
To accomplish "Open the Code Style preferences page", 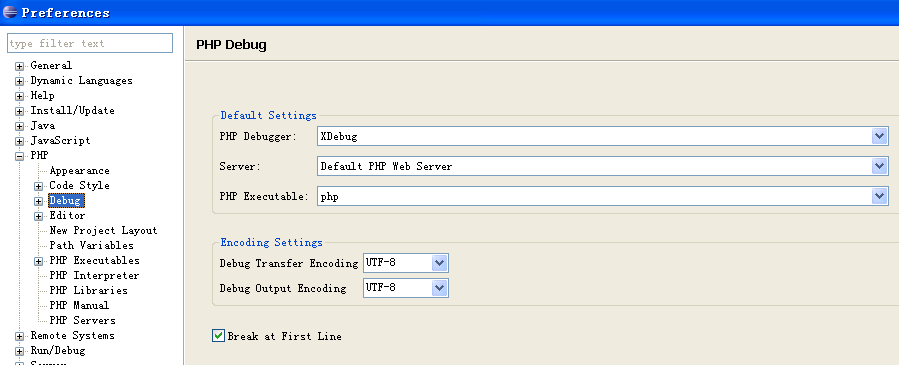I will click(79, 185).
